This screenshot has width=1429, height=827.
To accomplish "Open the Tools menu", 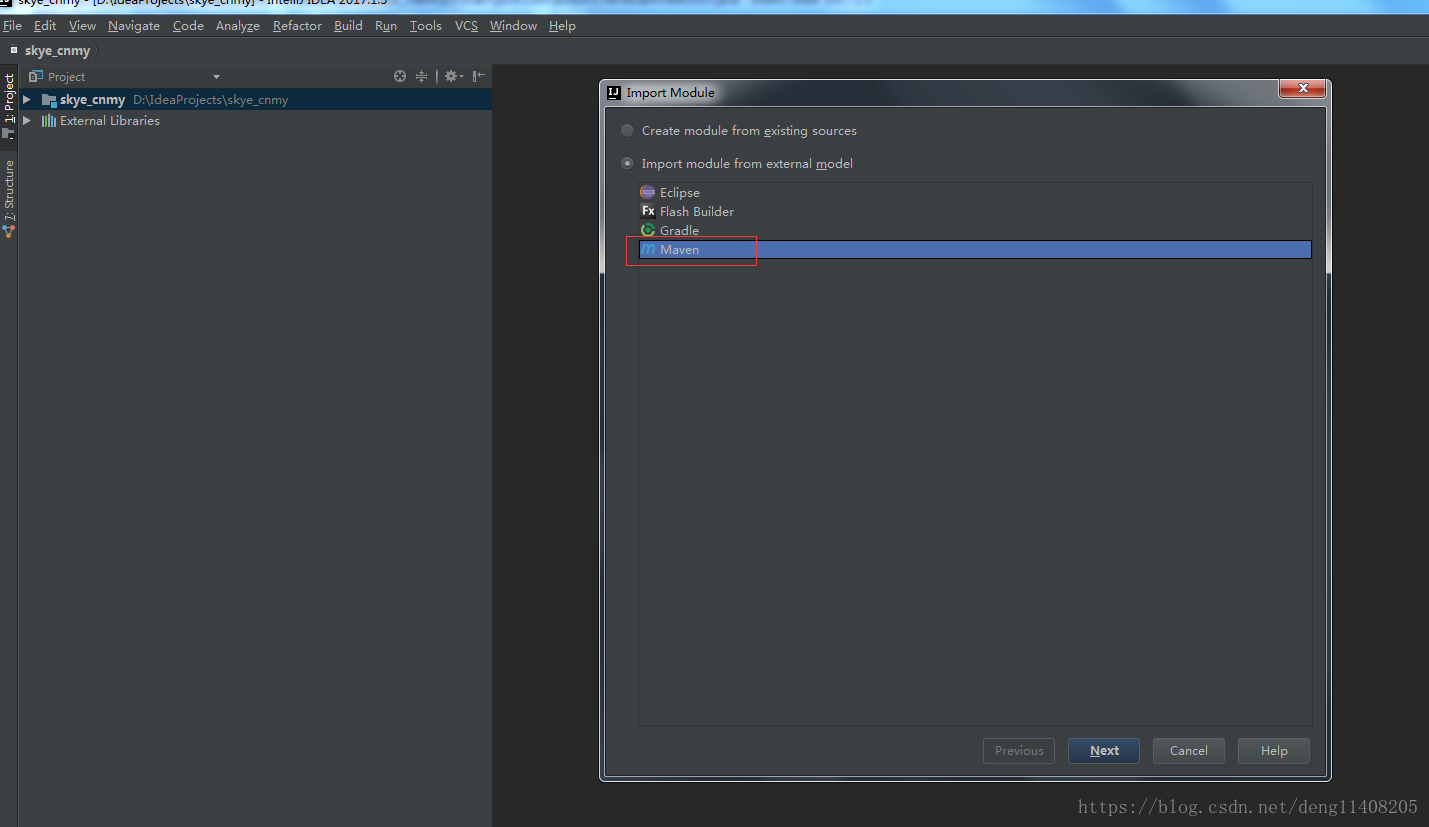I will 425,26.
